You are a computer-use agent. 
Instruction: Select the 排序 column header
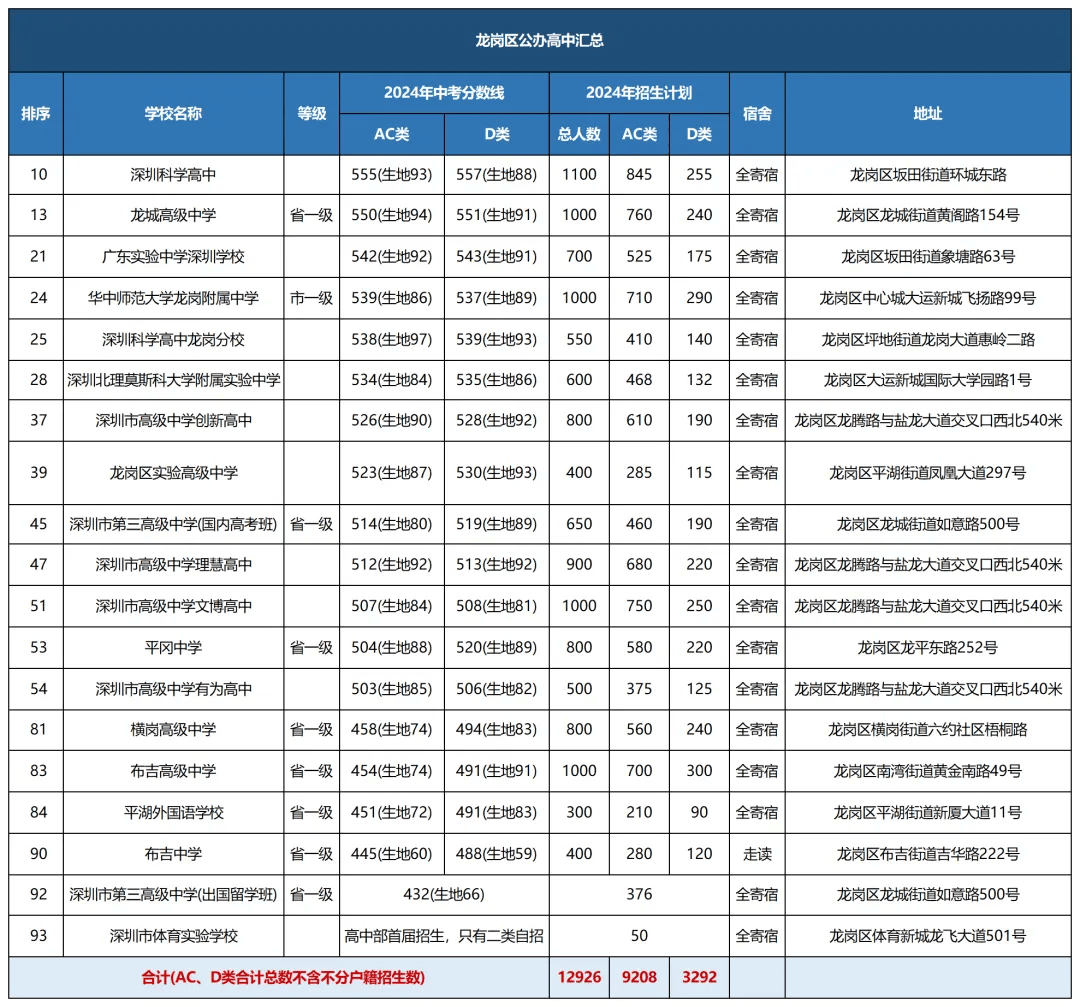coord(36,114)
